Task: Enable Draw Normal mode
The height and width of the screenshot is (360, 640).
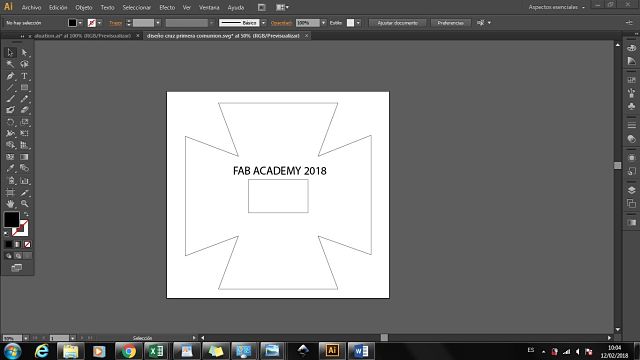Action: tap(8, 256)
